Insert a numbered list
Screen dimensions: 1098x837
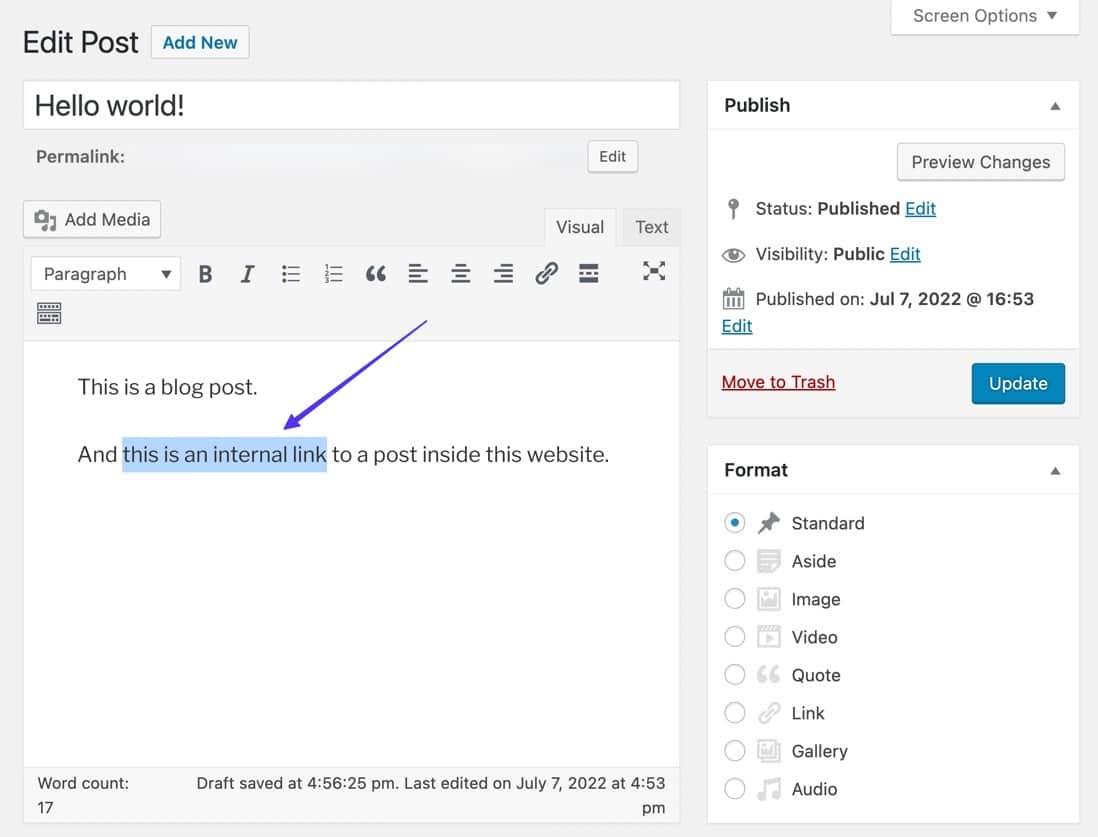tap(333, 272)
